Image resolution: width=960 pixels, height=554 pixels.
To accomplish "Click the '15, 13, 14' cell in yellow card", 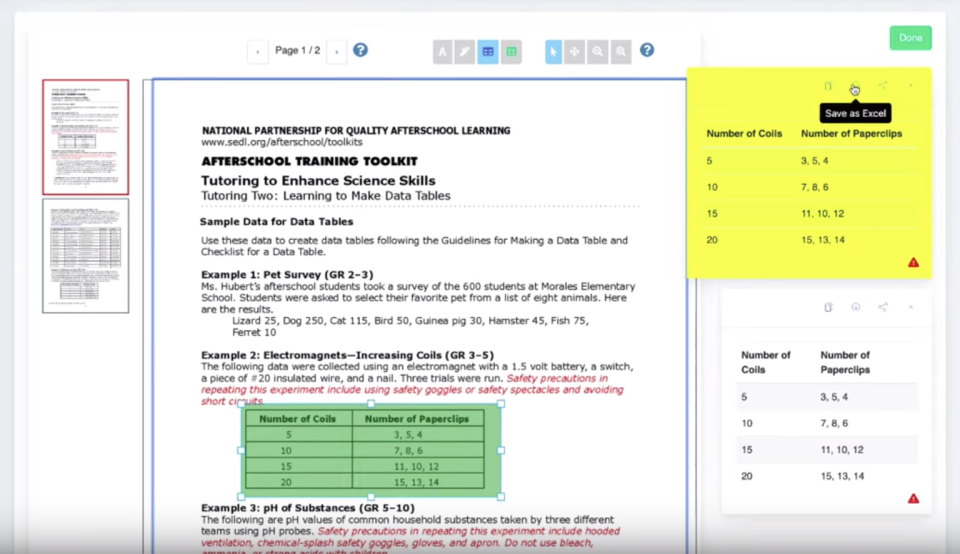I will click(x=822, y=240).
